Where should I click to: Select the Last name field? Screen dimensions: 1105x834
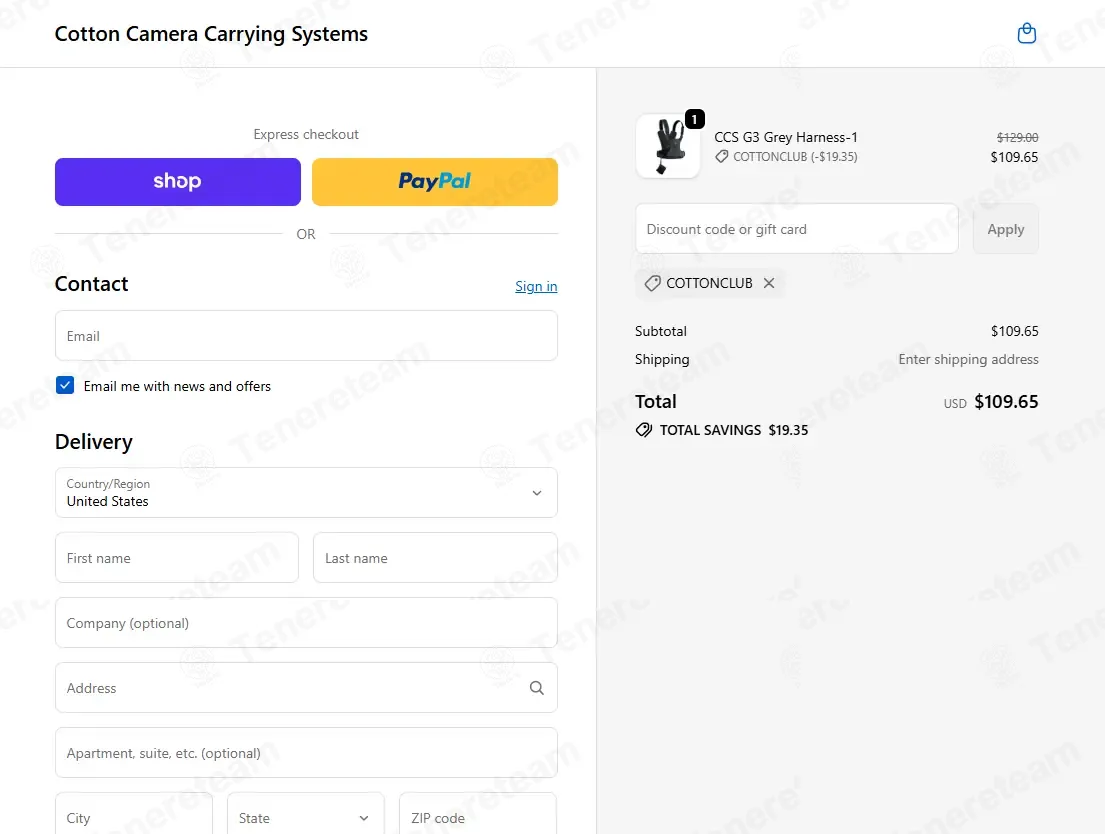point(435,558)
